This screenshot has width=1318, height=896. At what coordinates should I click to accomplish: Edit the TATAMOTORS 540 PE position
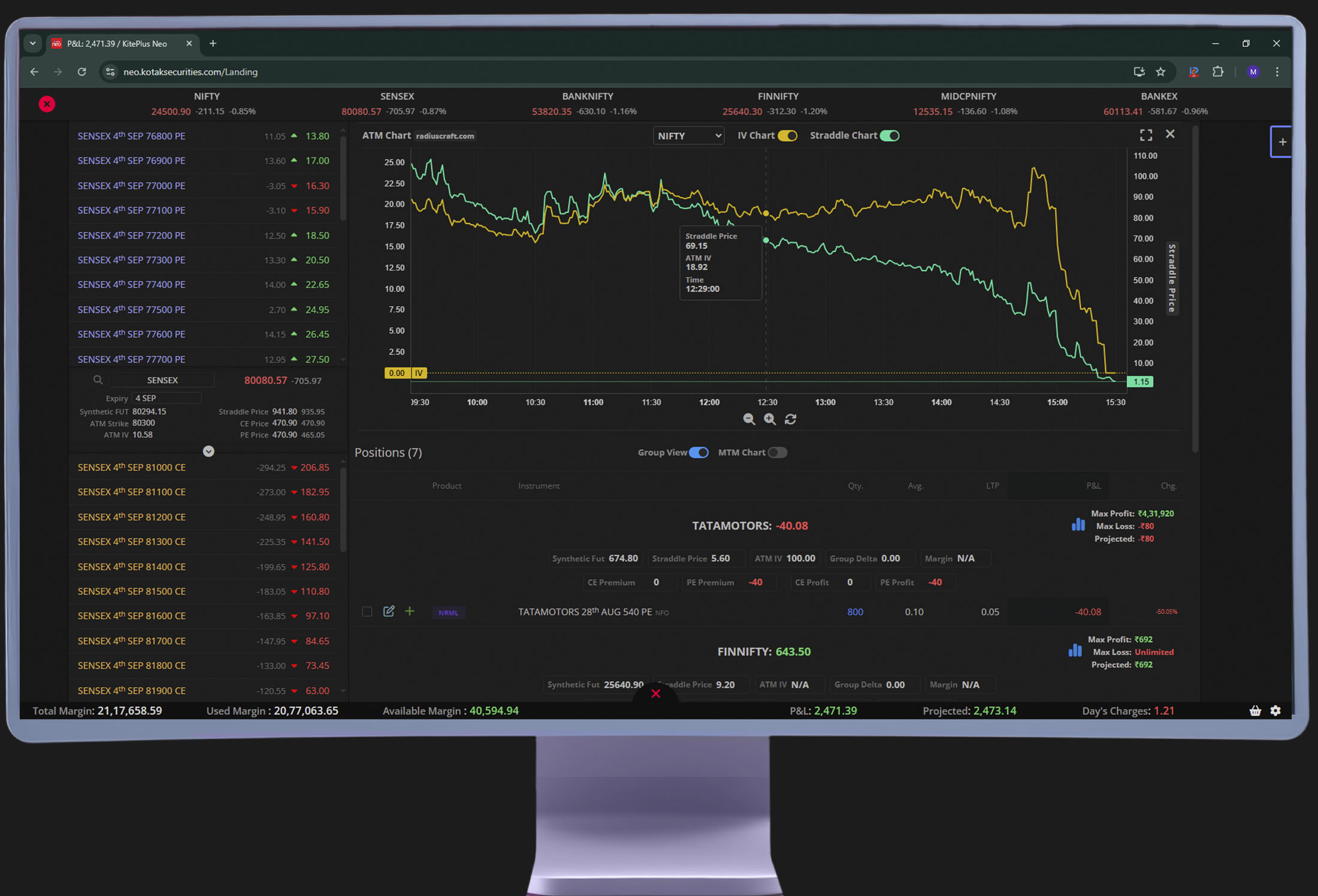[389, 612]
